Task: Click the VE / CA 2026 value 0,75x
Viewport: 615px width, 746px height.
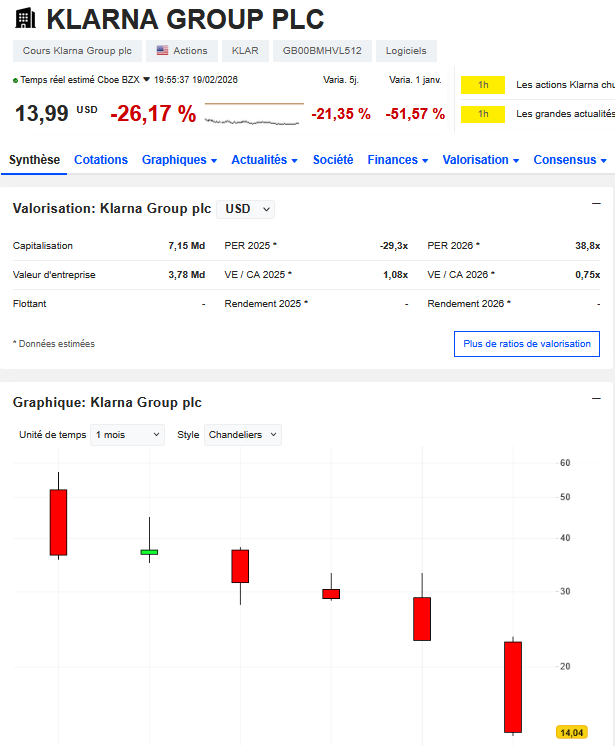Action: pyautogui.click(x=587, y=275)
